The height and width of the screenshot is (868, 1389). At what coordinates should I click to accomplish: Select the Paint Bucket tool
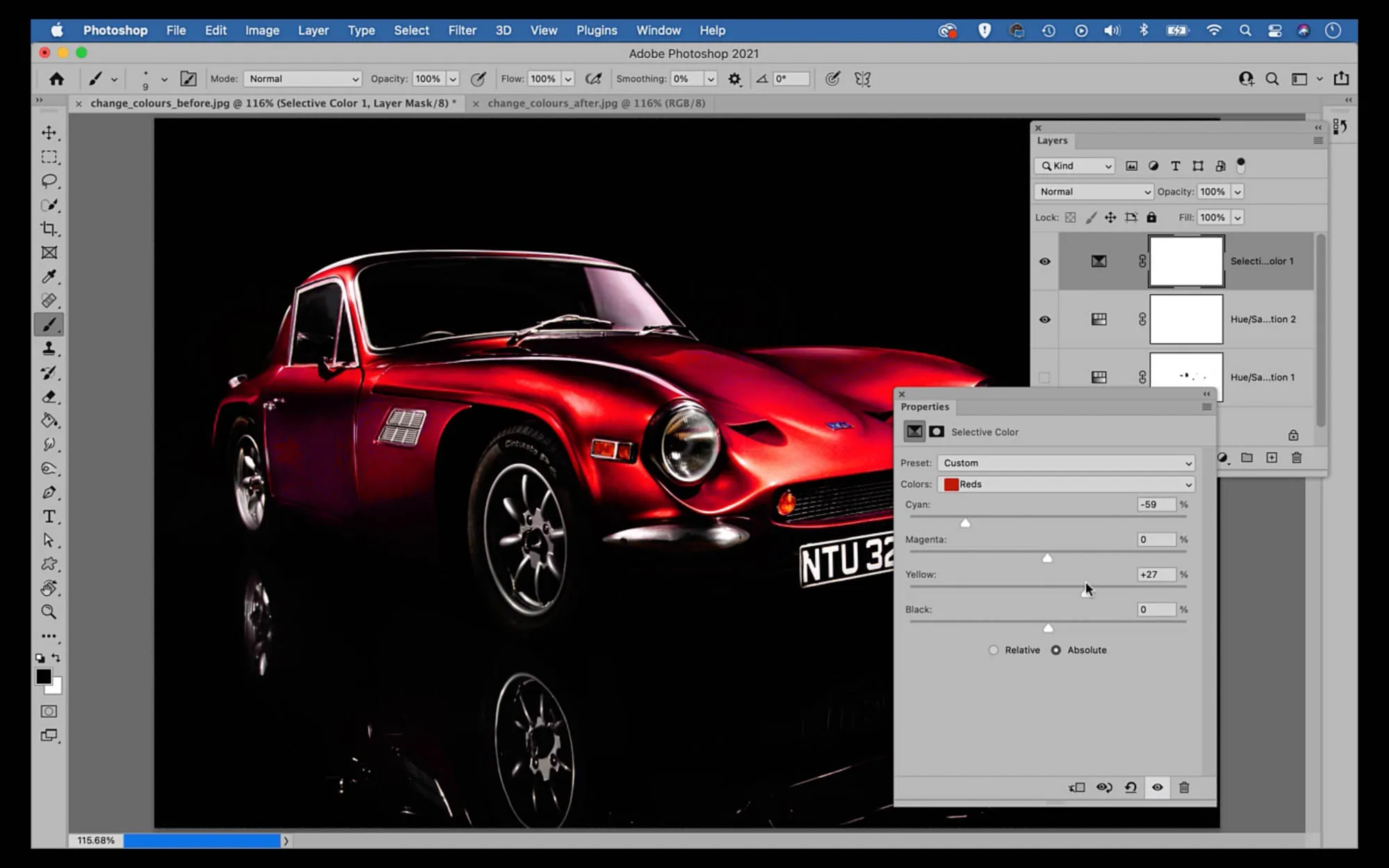coord(49,421)
